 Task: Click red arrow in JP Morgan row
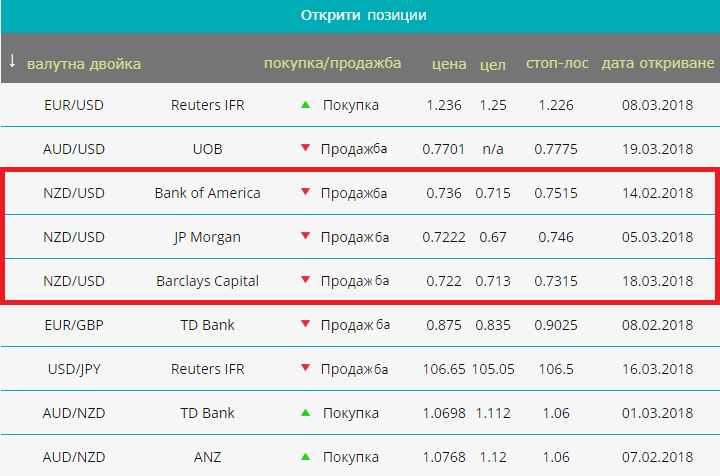pyautogui.click(x=305, y=236)
